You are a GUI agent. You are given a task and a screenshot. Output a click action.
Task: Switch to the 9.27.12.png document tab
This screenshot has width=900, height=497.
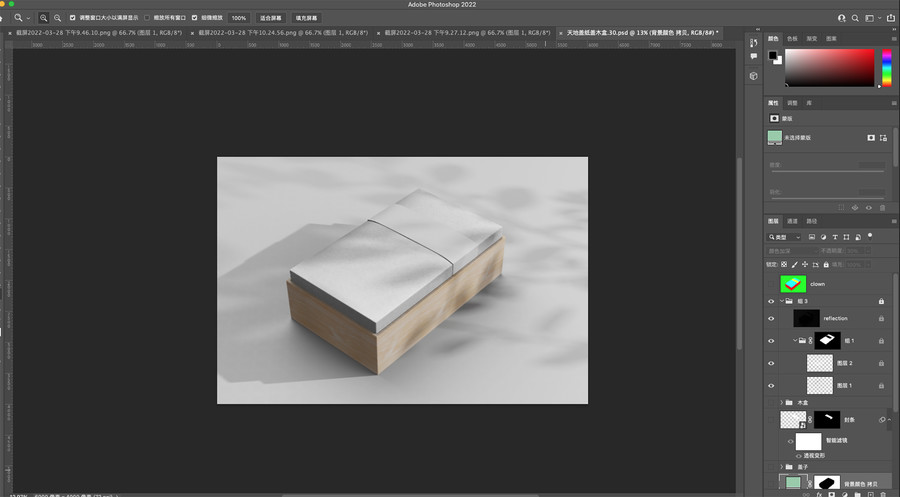click(x=467, y=33)
